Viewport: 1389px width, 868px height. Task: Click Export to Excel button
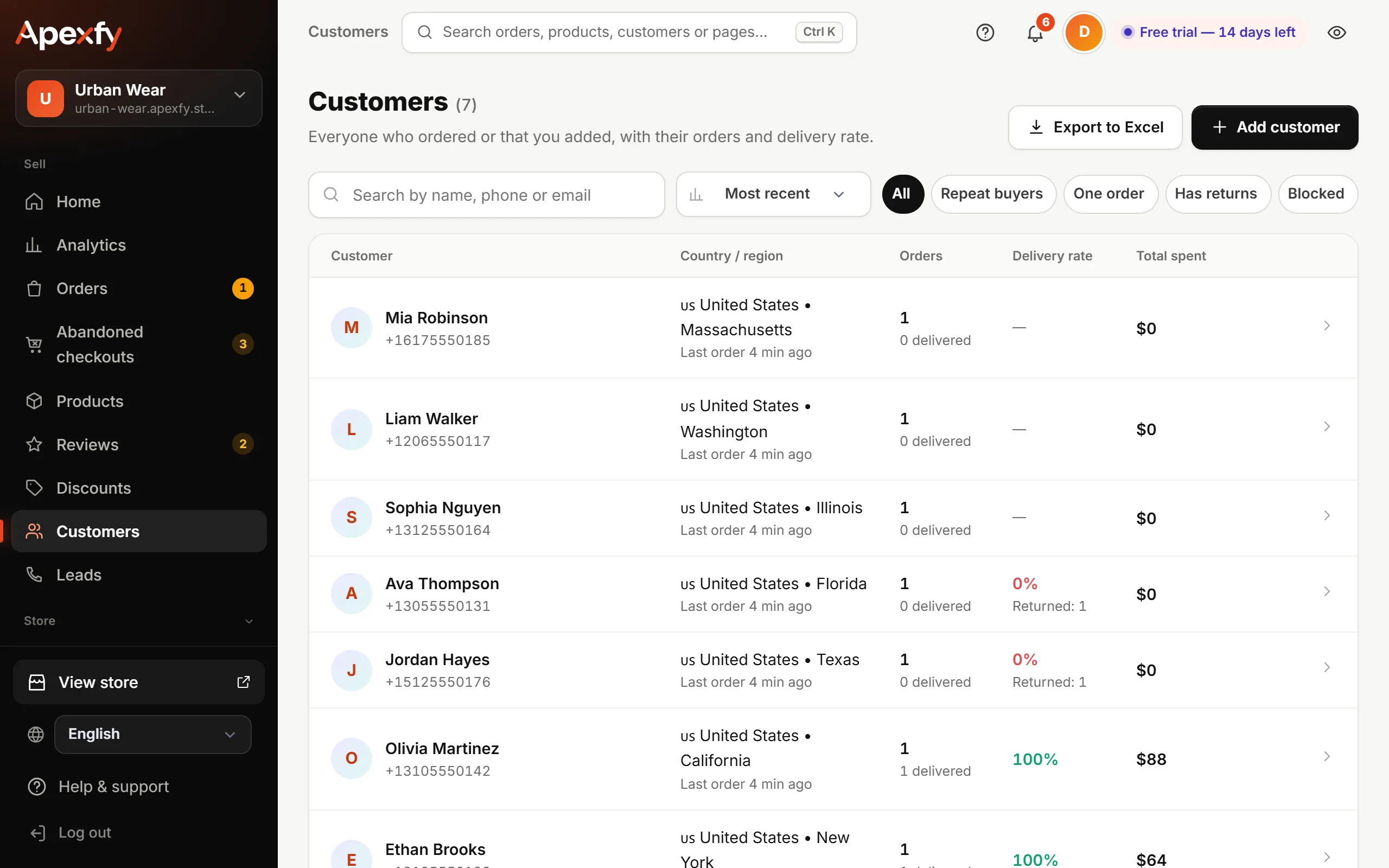(x=1095, y=127)
